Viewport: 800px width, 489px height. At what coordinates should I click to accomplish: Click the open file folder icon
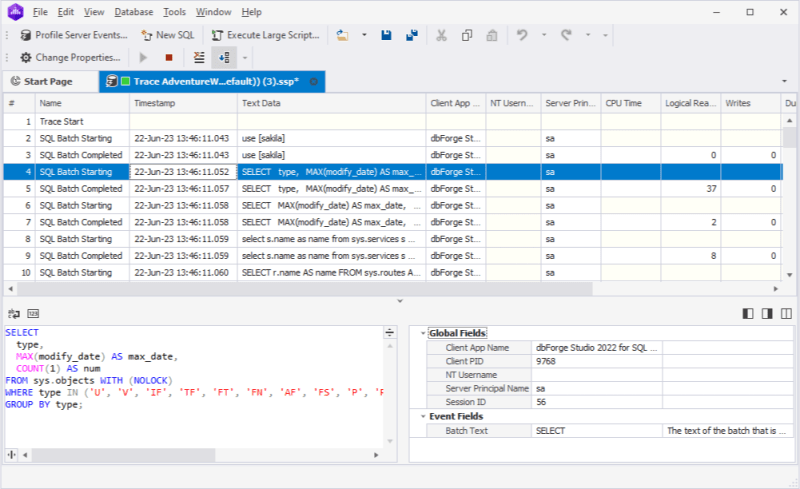(342, 35)
